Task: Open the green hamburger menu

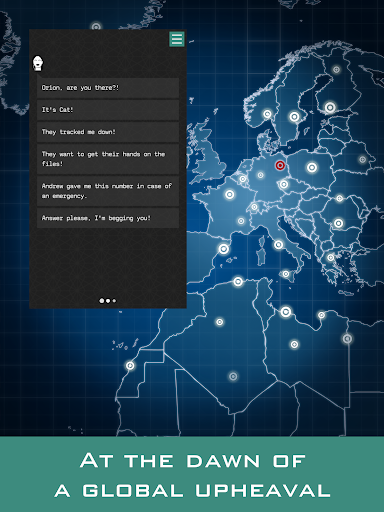Action: tap(177, 39)
